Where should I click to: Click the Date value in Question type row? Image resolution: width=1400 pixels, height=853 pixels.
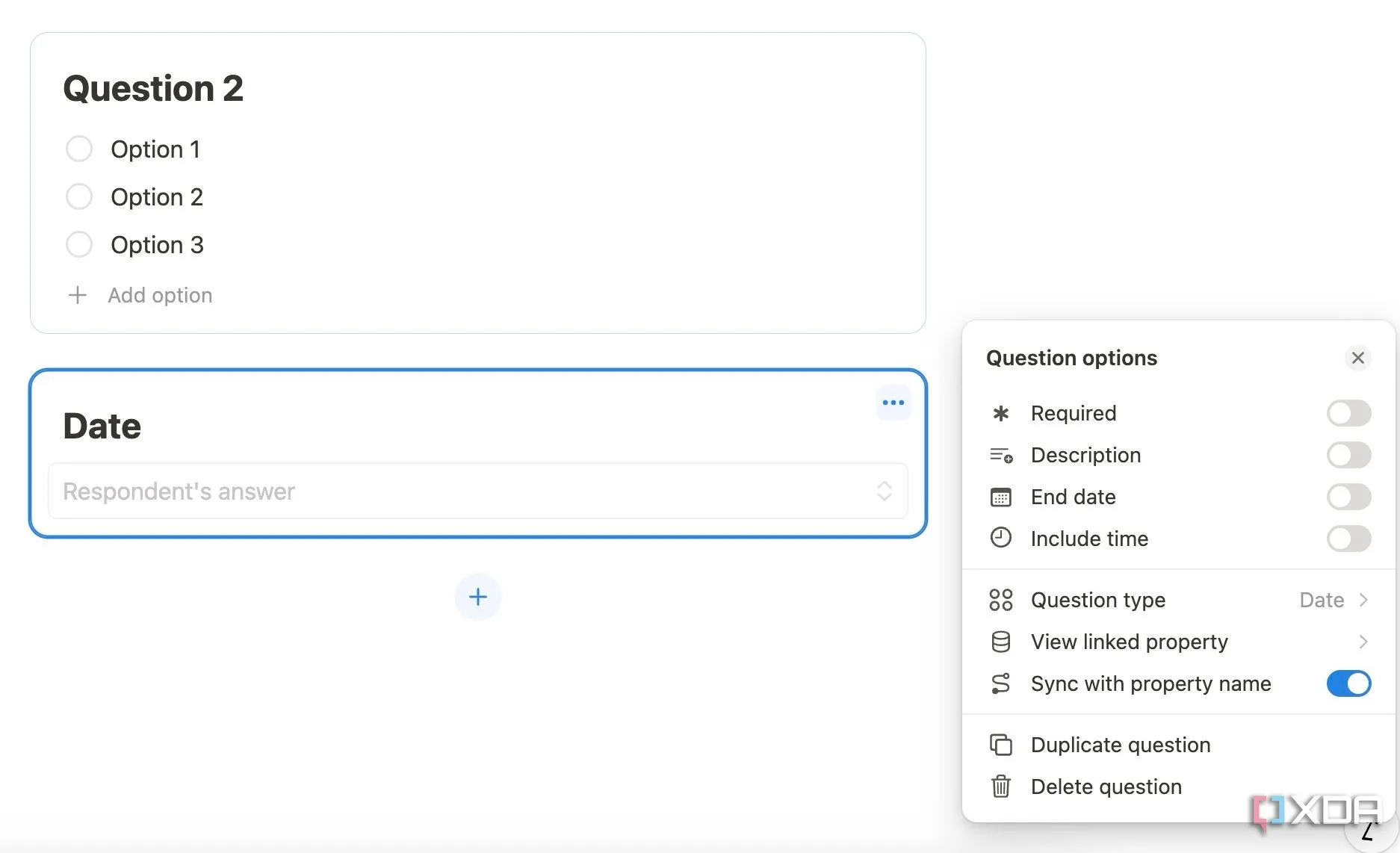[1322, 600]
